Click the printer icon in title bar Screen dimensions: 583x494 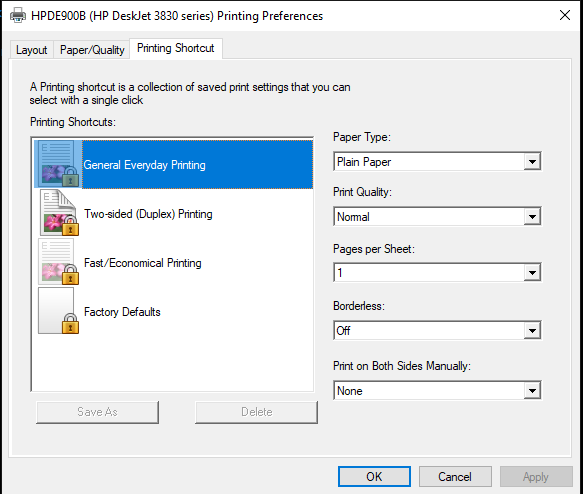click(17, 16)
